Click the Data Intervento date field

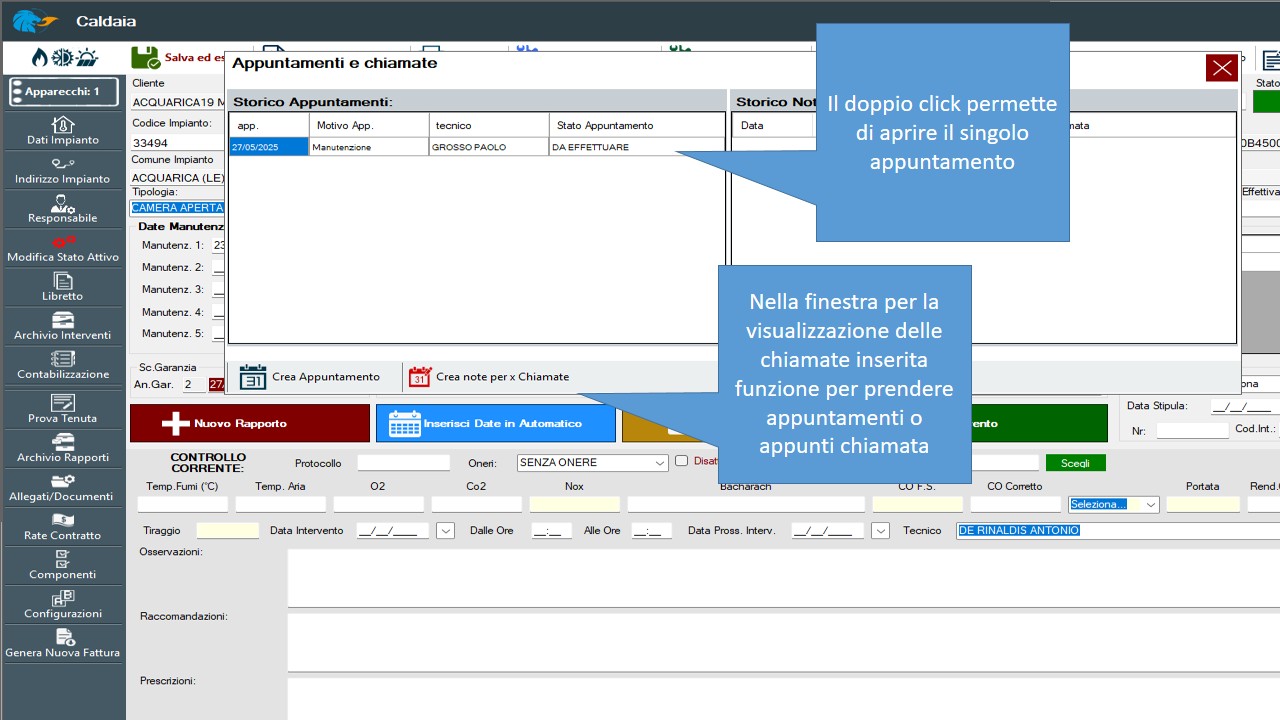coord(393,531)
